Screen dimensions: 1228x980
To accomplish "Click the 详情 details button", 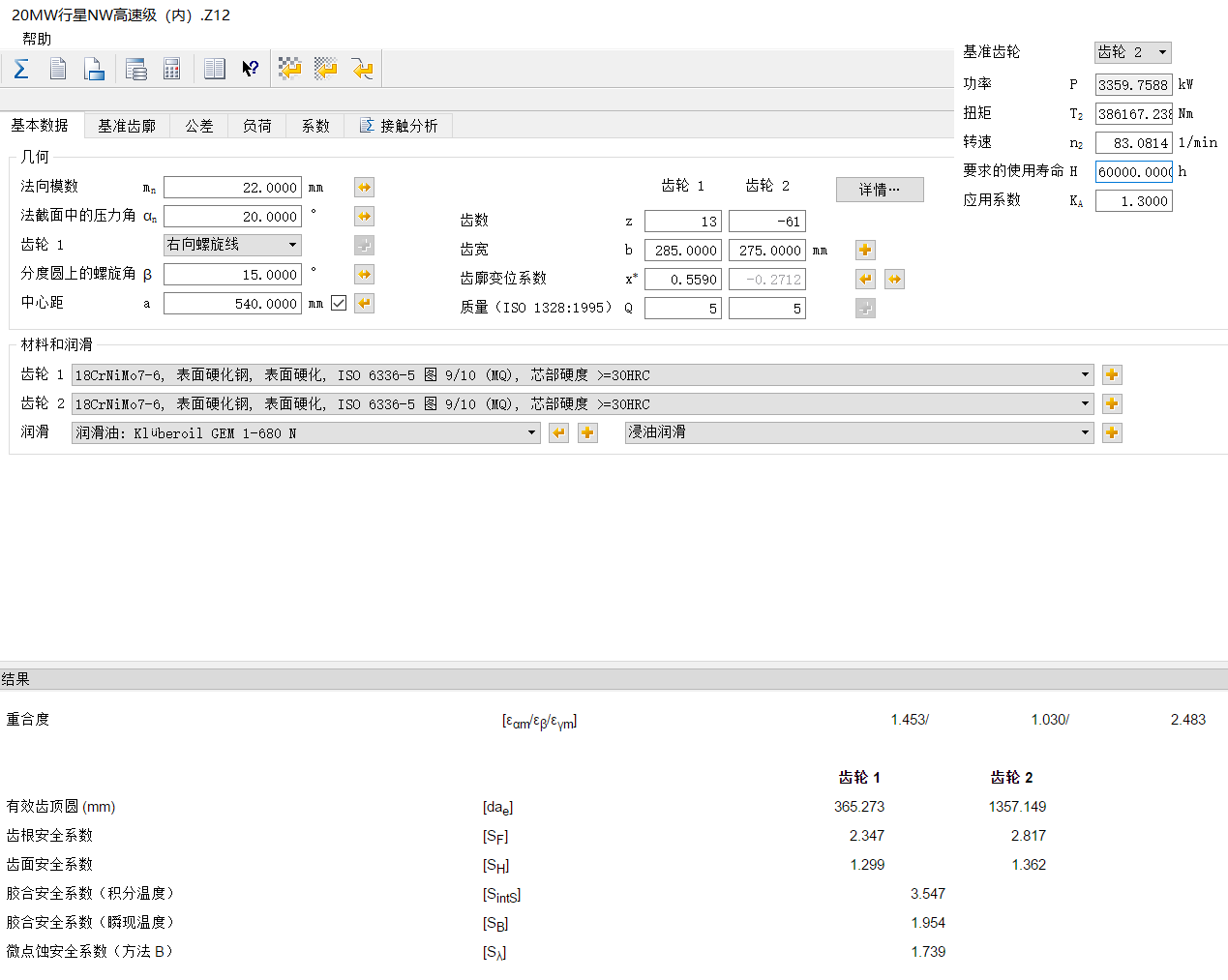I will [x=880, y=190].
